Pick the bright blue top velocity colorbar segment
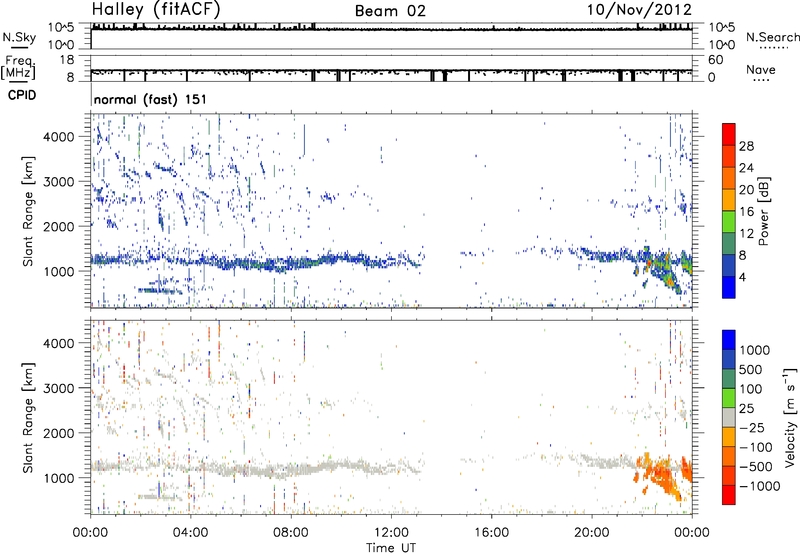Image resolution: width=800 pixels, height=554 pixels. click(x=729, y=340)
